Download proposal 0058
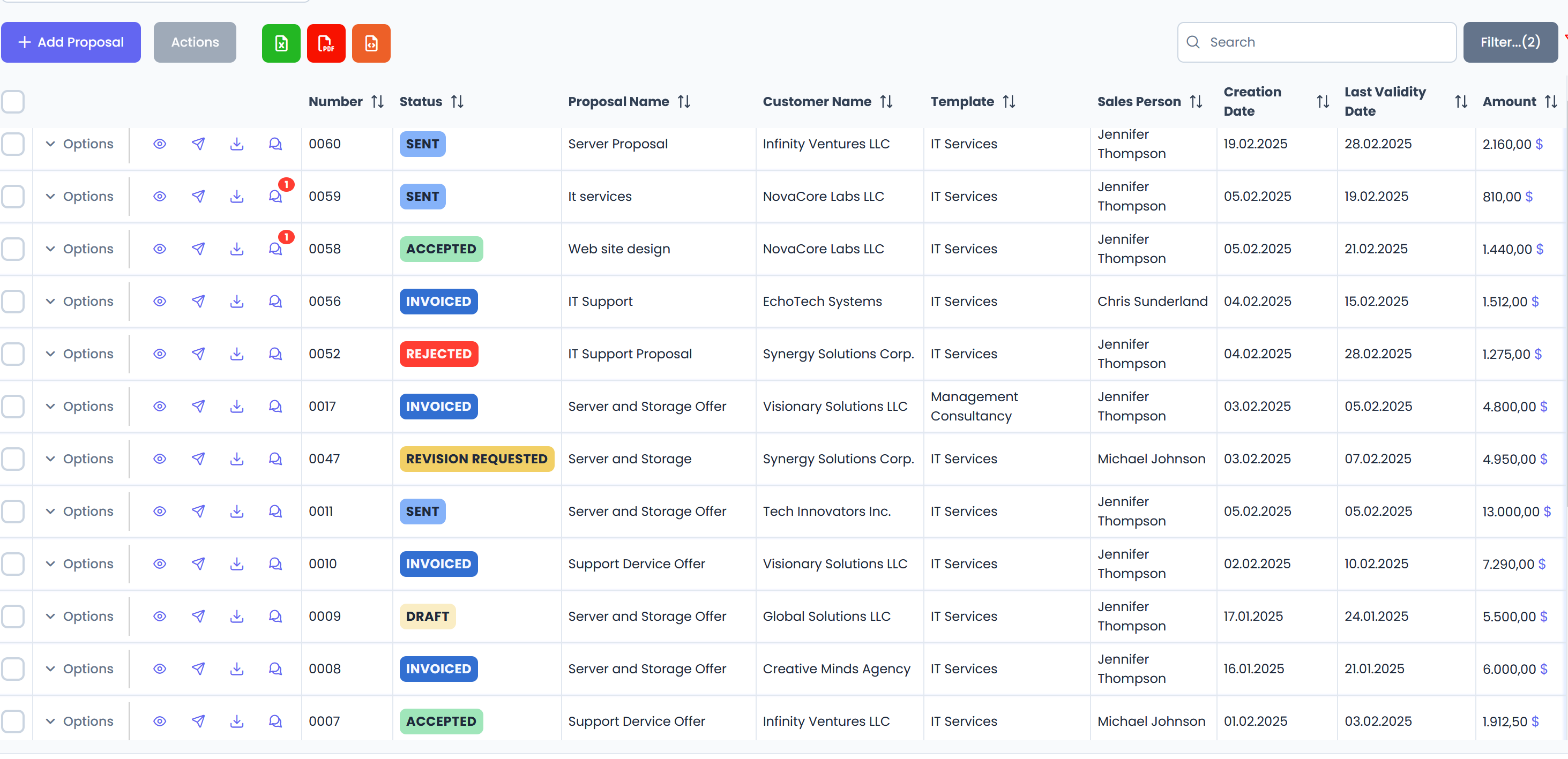The image size is (1568, 759). tap(237, 249)
